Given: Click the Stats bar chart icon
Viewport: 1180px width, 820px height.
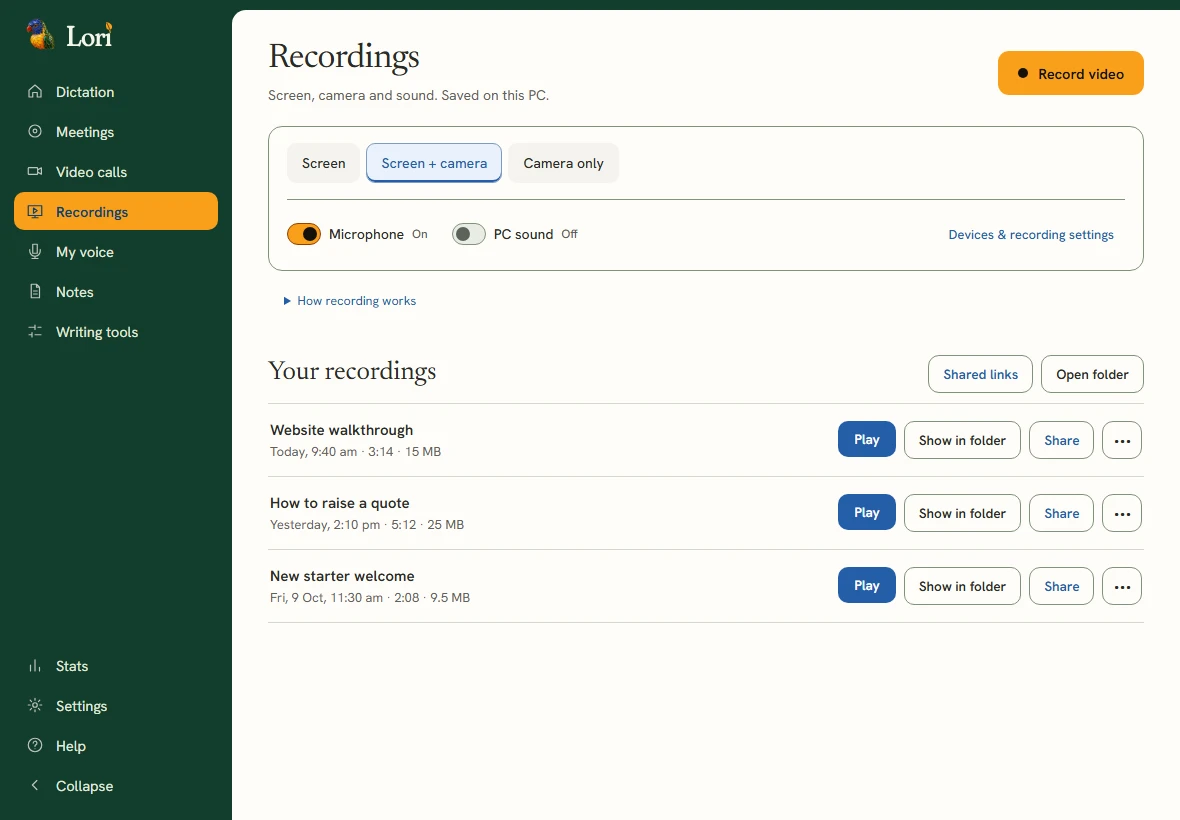Looking at the screenshot, I should [35, 666].
